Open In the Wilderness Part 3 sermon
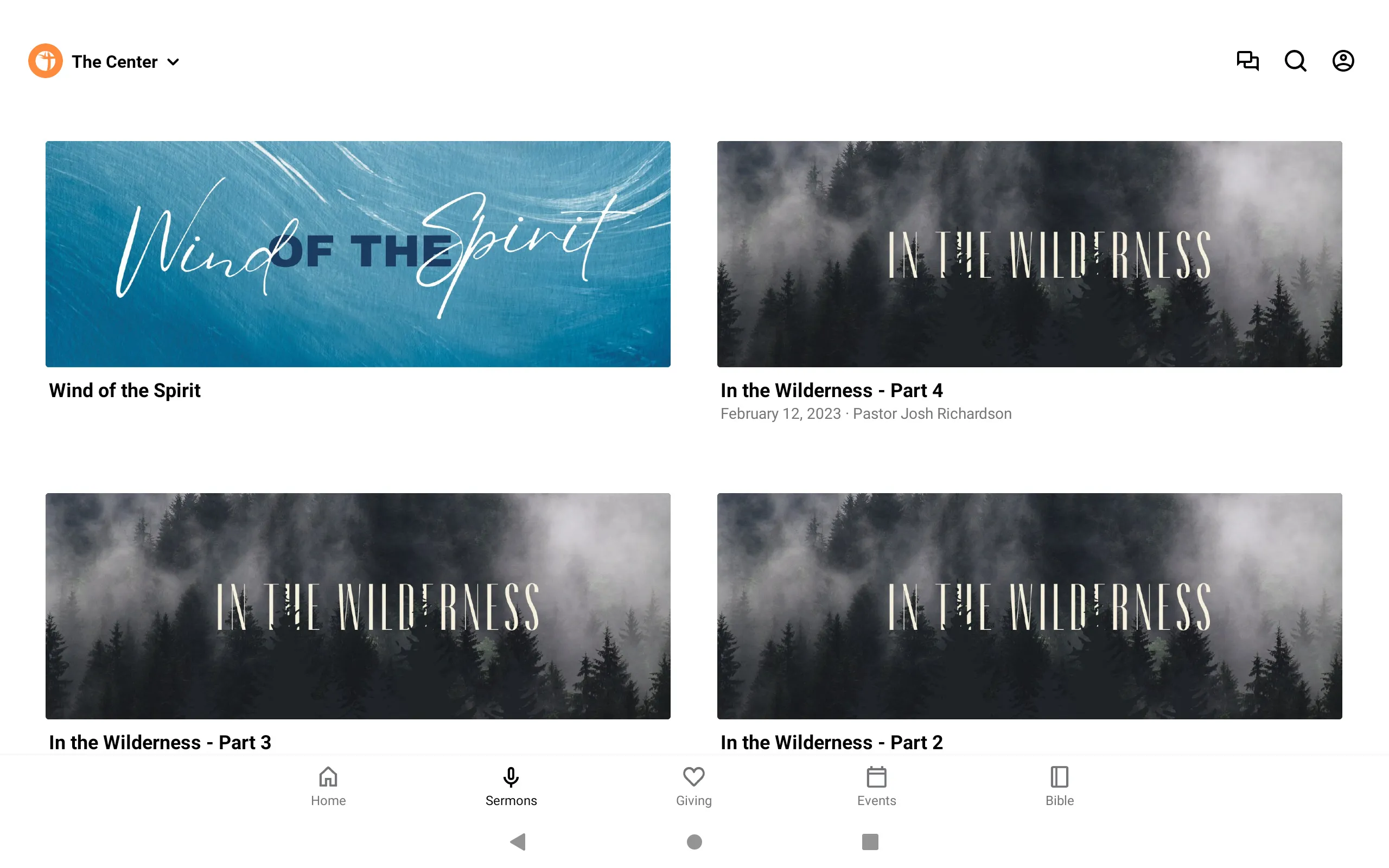 tap(358, 605)
